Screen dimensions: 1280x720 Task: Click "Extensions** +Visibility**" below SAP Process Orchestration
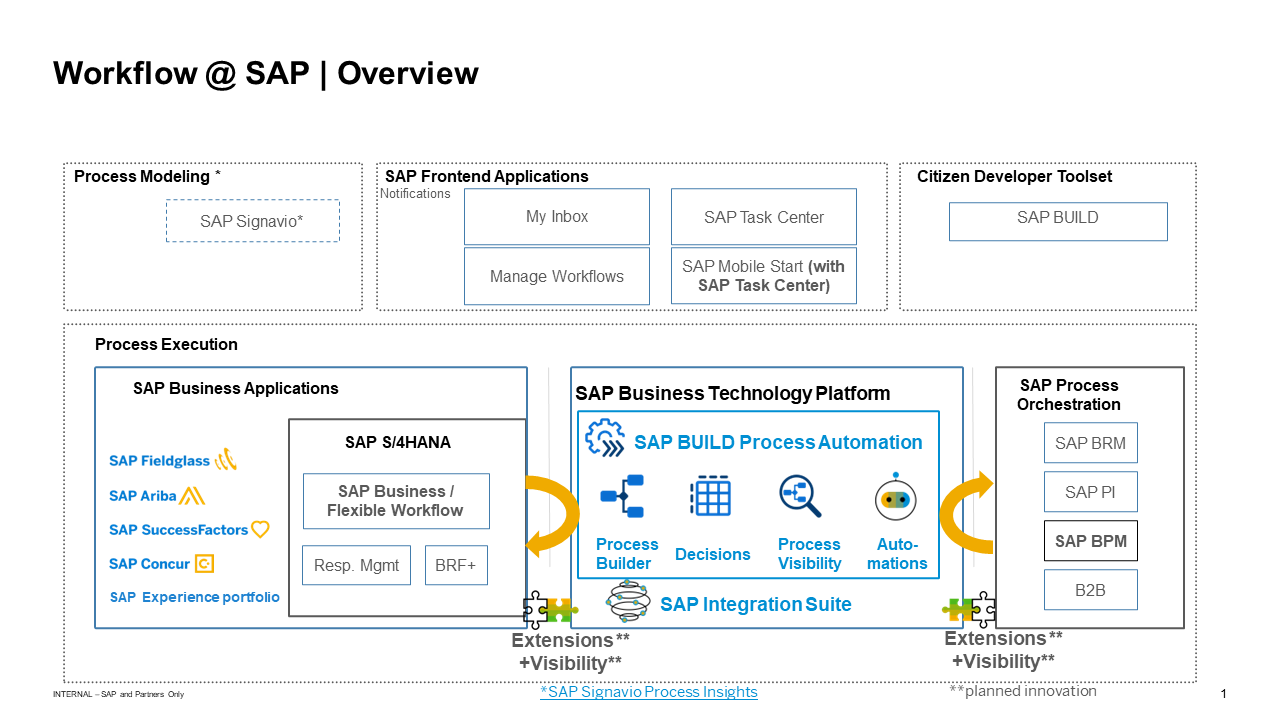tap(1003, 649)
